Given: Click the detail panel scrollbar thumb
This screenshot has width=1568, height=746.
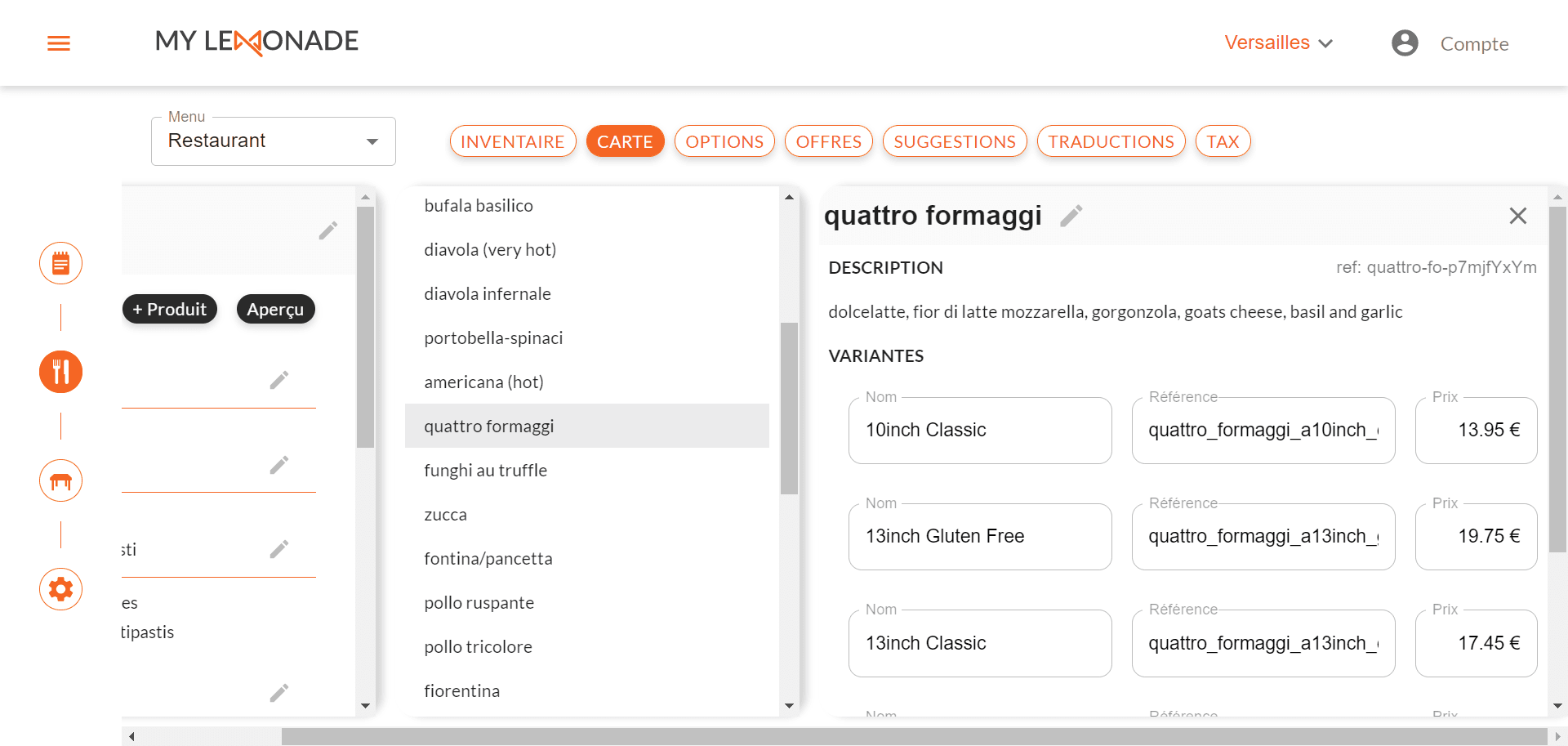Looking at the screenshot, I should 1558,380.
